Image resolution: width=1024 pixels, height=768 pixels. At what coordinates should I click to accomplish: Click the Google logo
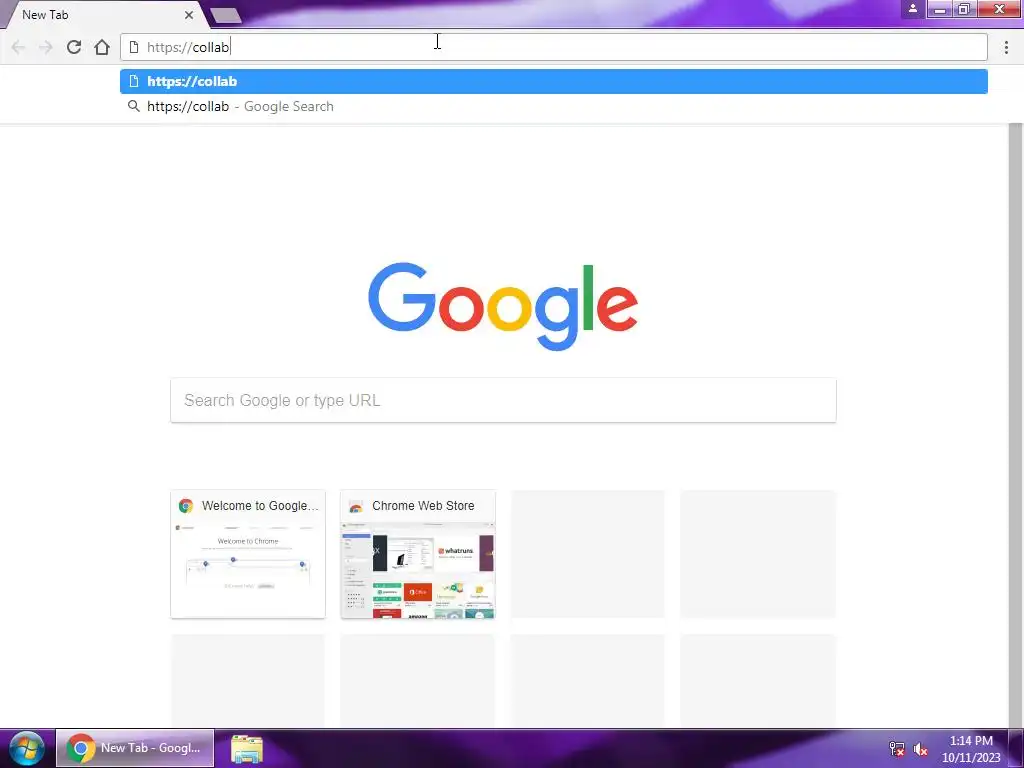pos(503,306)
